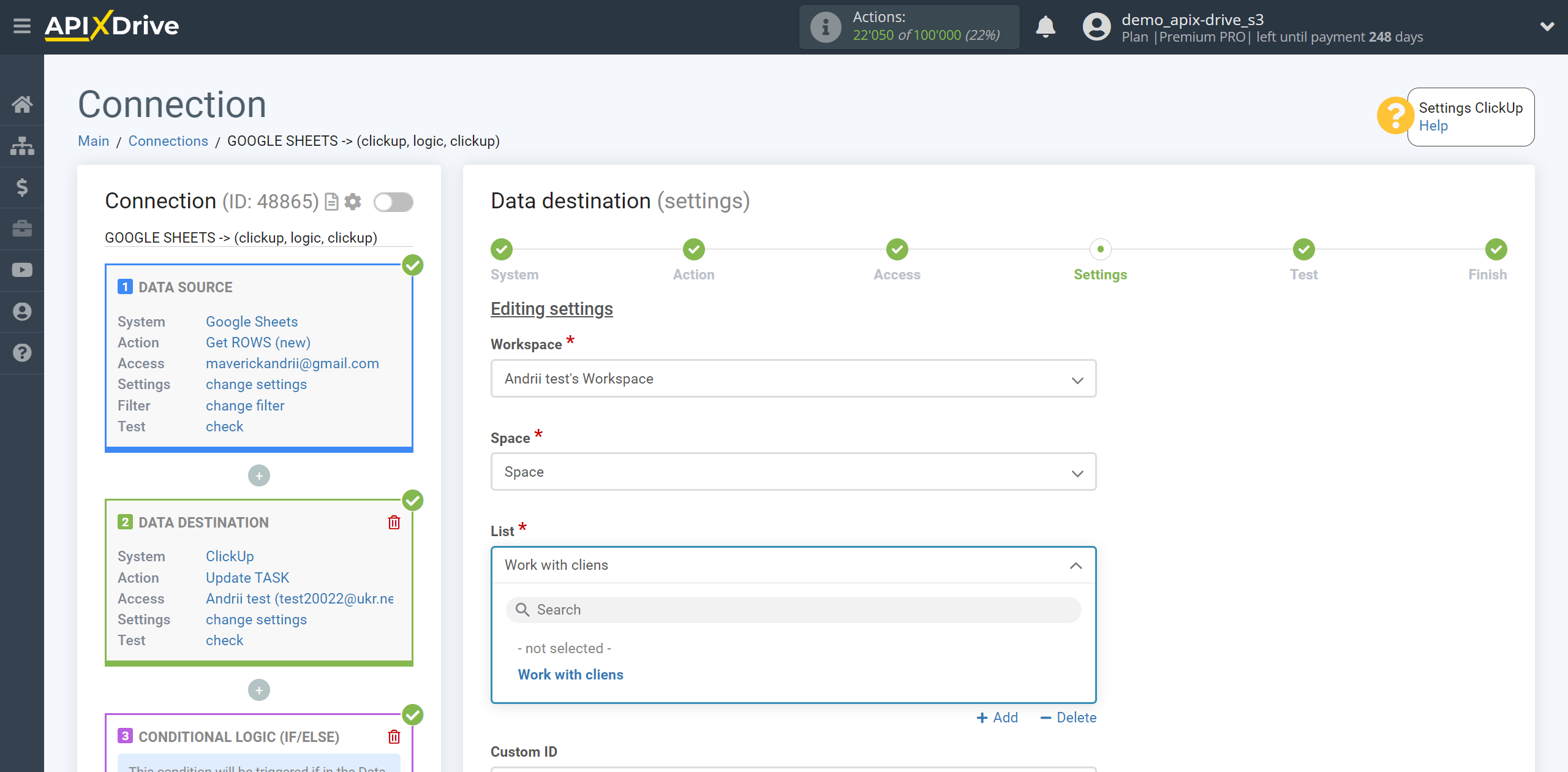Click the connection name text field
The width and height of the screenshot is (1568, 772).
pos(258,238)
